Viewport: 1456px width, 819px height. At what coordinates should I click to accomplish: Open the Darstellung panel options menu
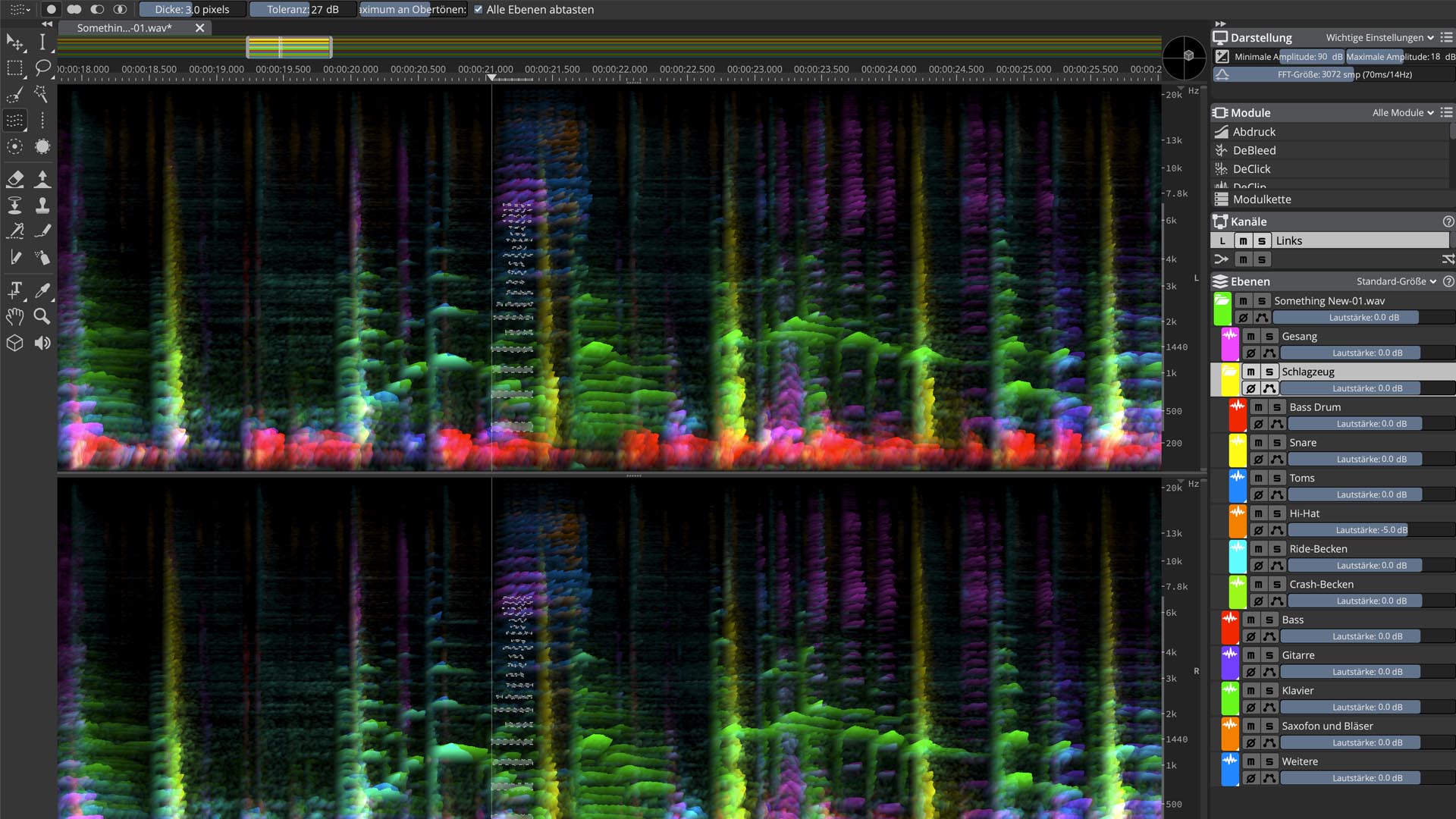point(1446,36)
